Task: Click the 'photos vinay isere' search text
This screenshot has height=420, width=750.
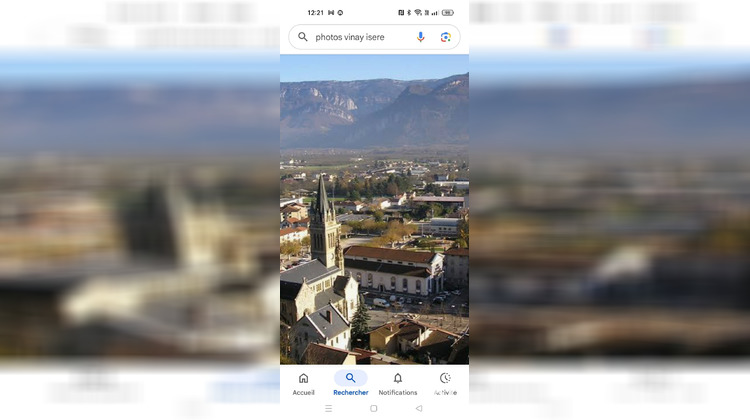Action: (350, 37)
